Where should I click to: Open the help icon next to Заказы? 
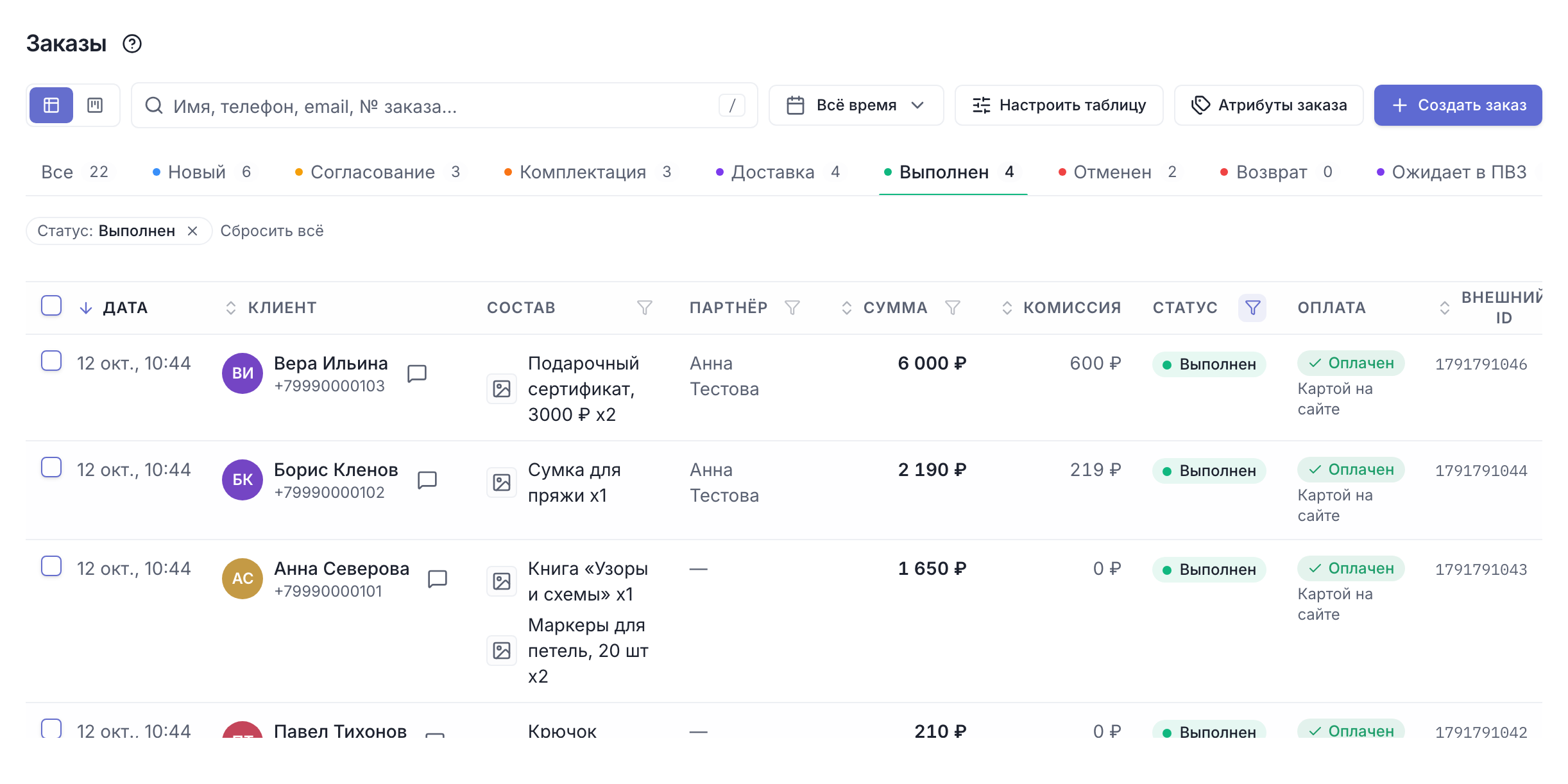coord(132,44)
